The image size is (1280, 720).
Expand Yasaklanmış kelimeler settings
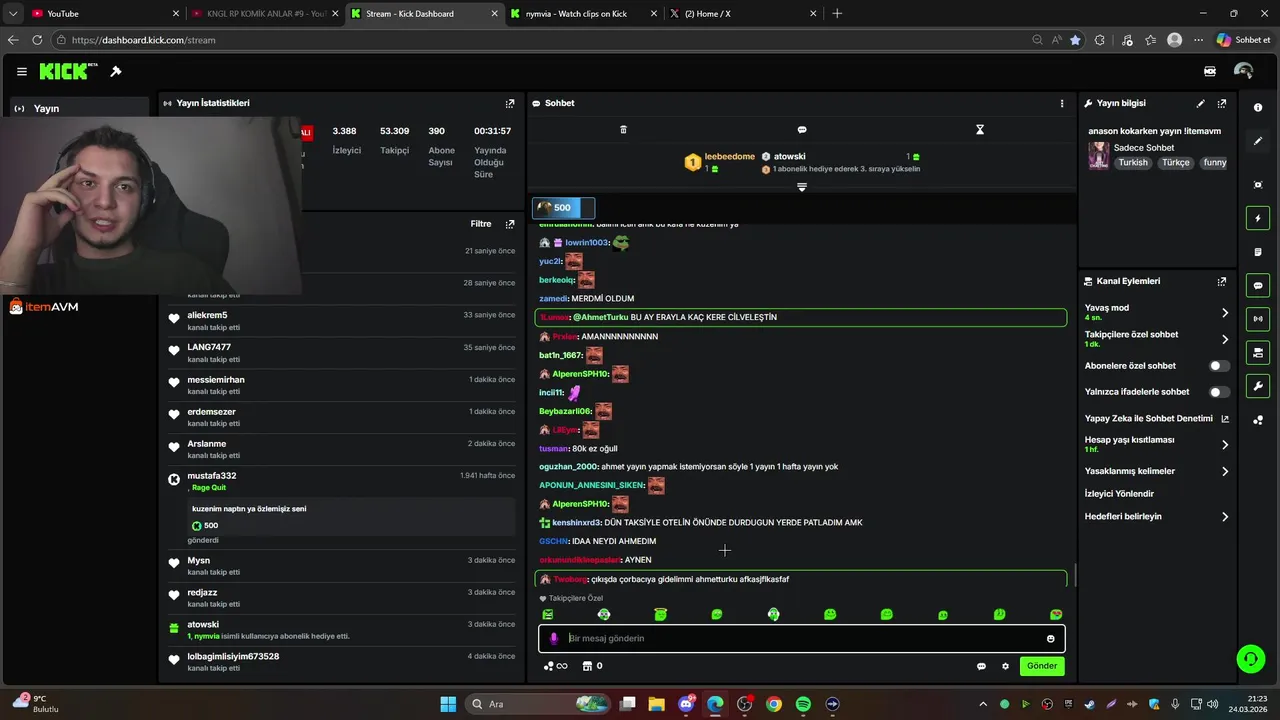click(1225, 471)
